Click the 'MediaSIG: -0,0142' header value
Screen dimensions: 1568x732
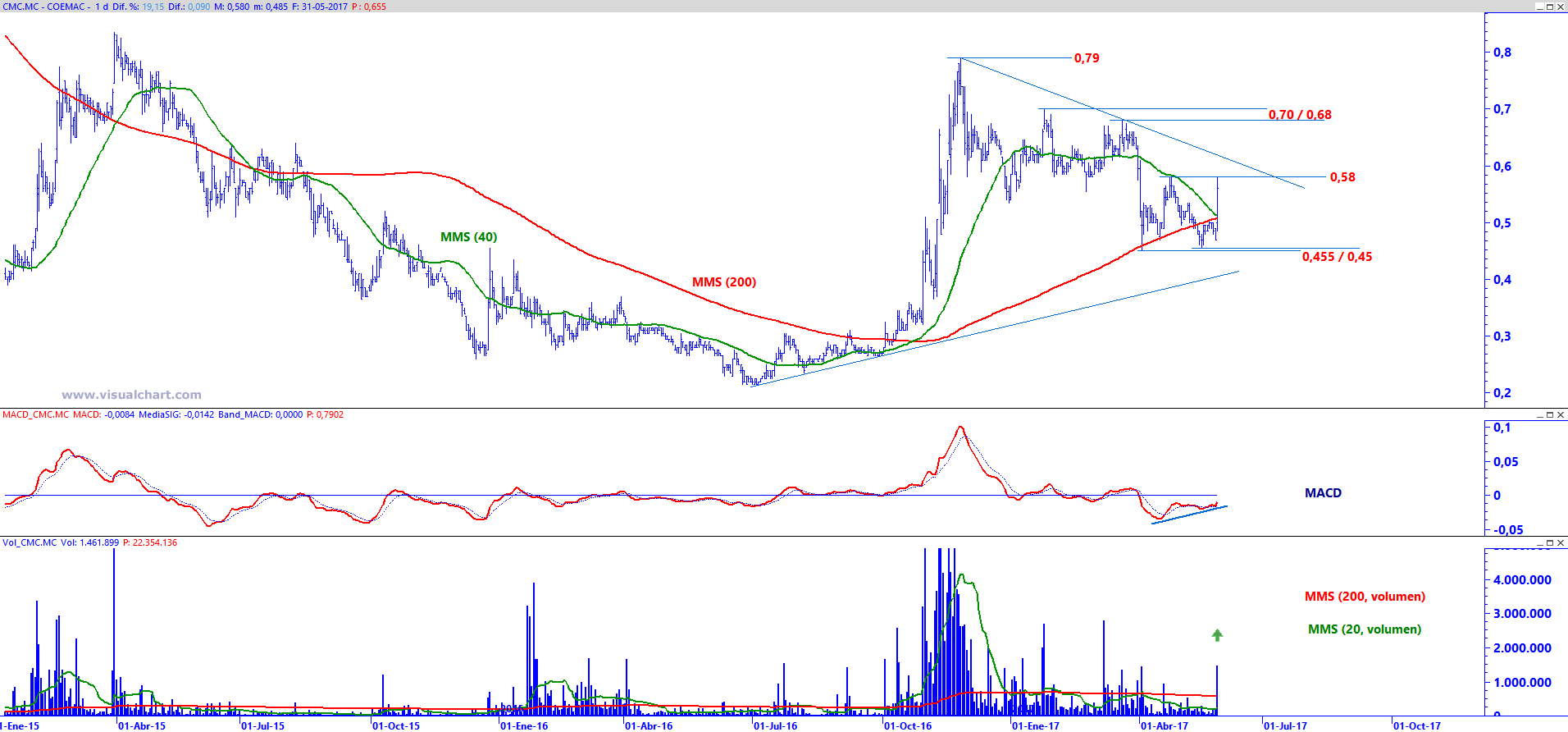(x=176, y=414)
